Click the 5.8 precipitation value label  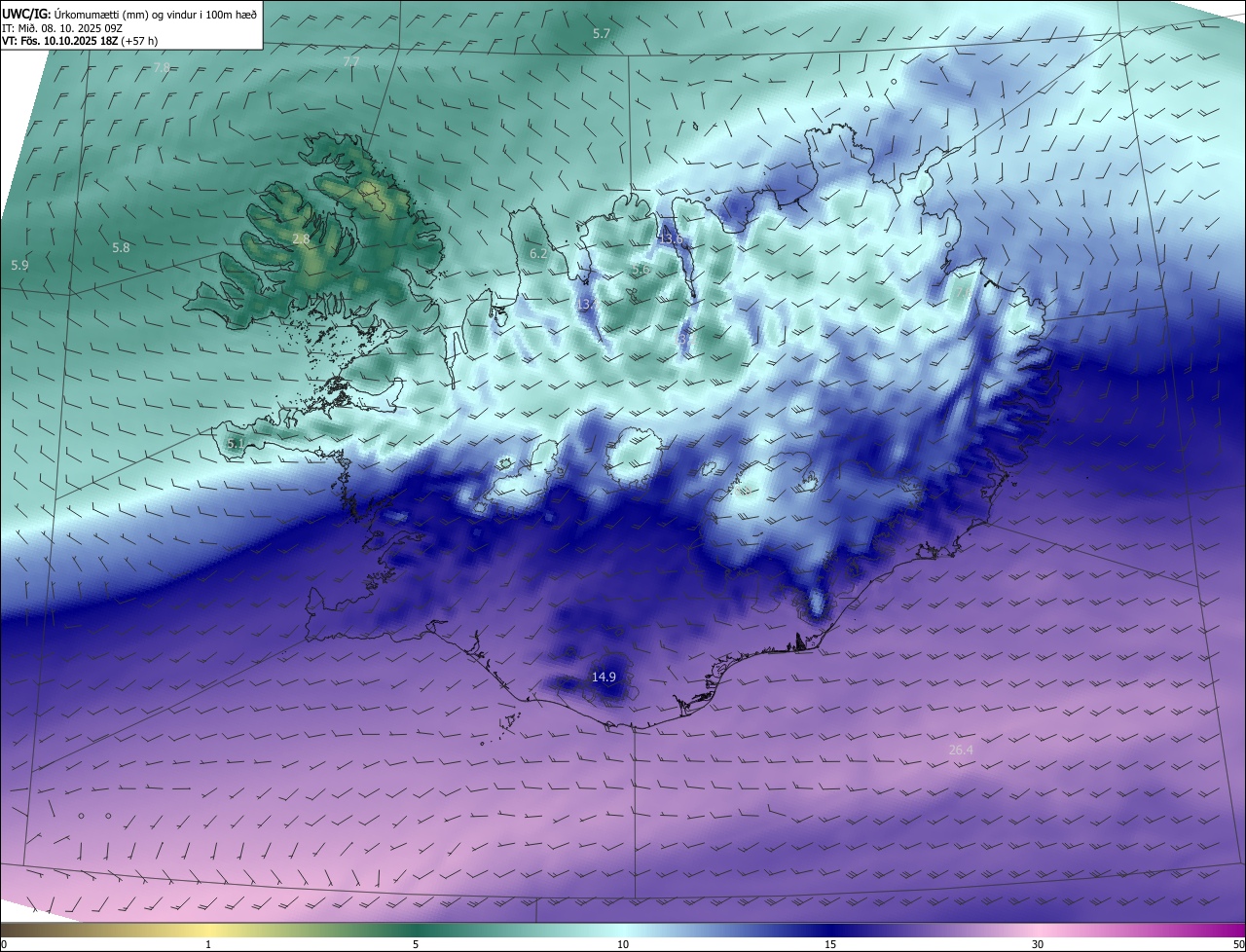point(121,248)
